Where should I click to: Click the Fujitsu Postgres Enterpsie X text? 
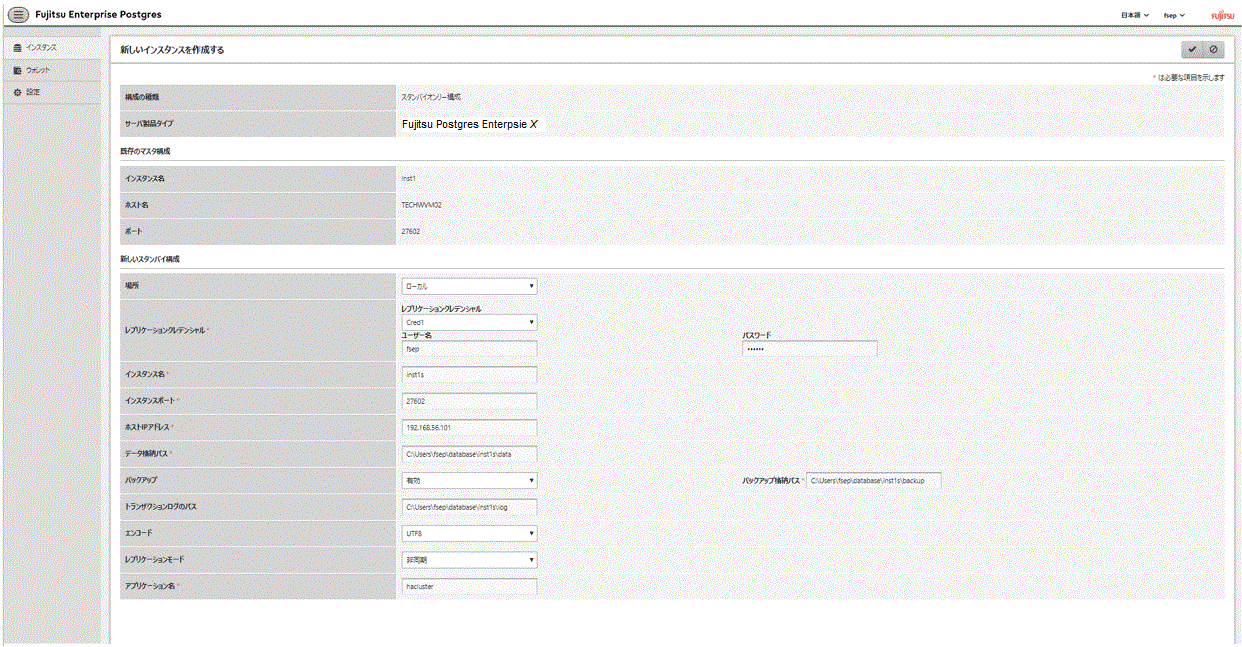[470, 125]
